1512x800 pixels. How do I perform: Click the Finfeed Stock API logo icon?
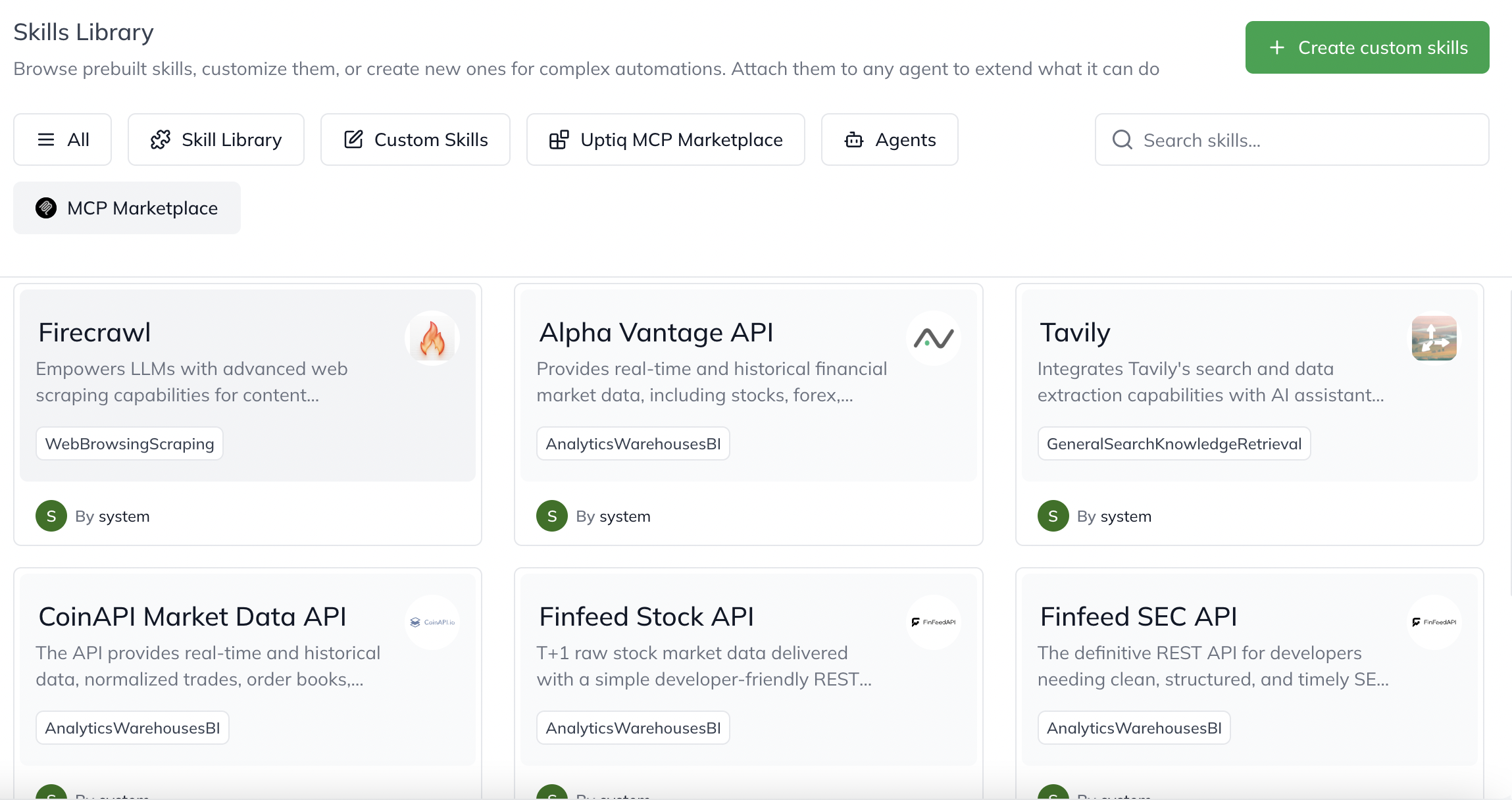933,622
